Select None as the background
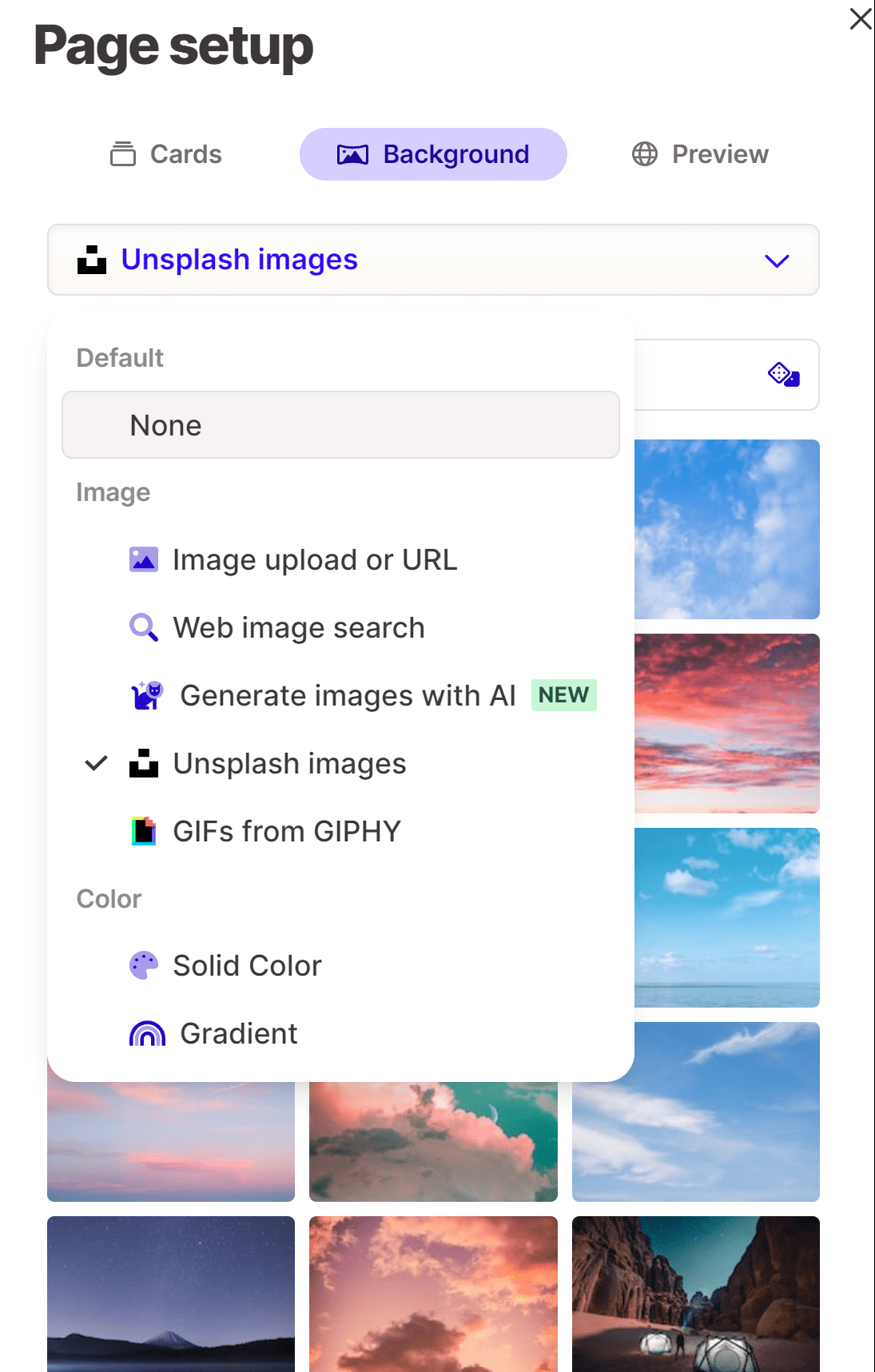 340,425
